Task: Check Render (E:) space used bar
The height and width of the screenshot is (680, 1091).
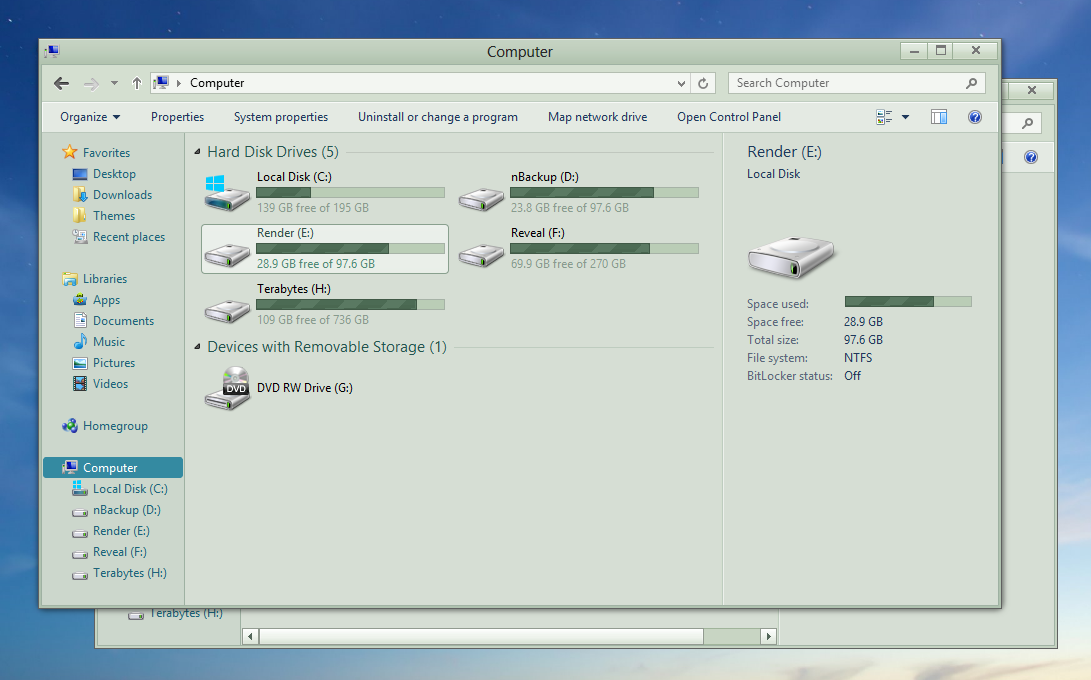Action: click(x=908, y=303)
